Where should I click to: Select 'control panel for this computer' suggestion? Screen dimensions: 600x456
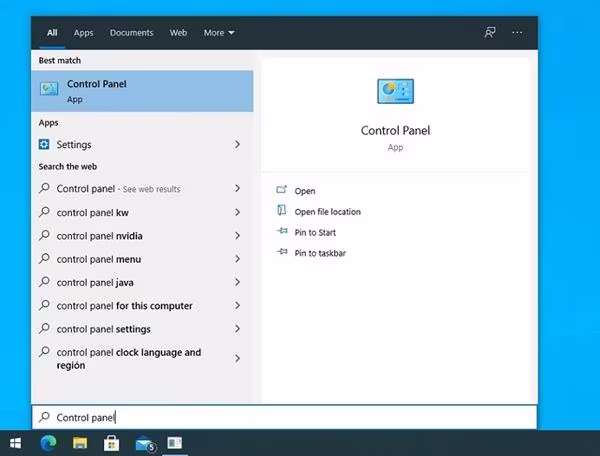coord(142,306)
